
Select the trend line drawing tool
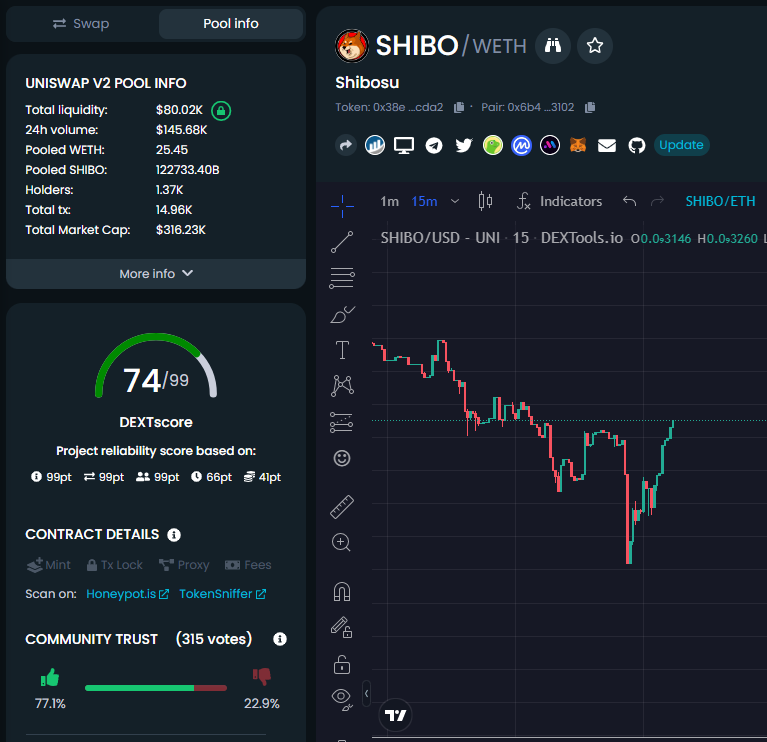pos(342,242)
